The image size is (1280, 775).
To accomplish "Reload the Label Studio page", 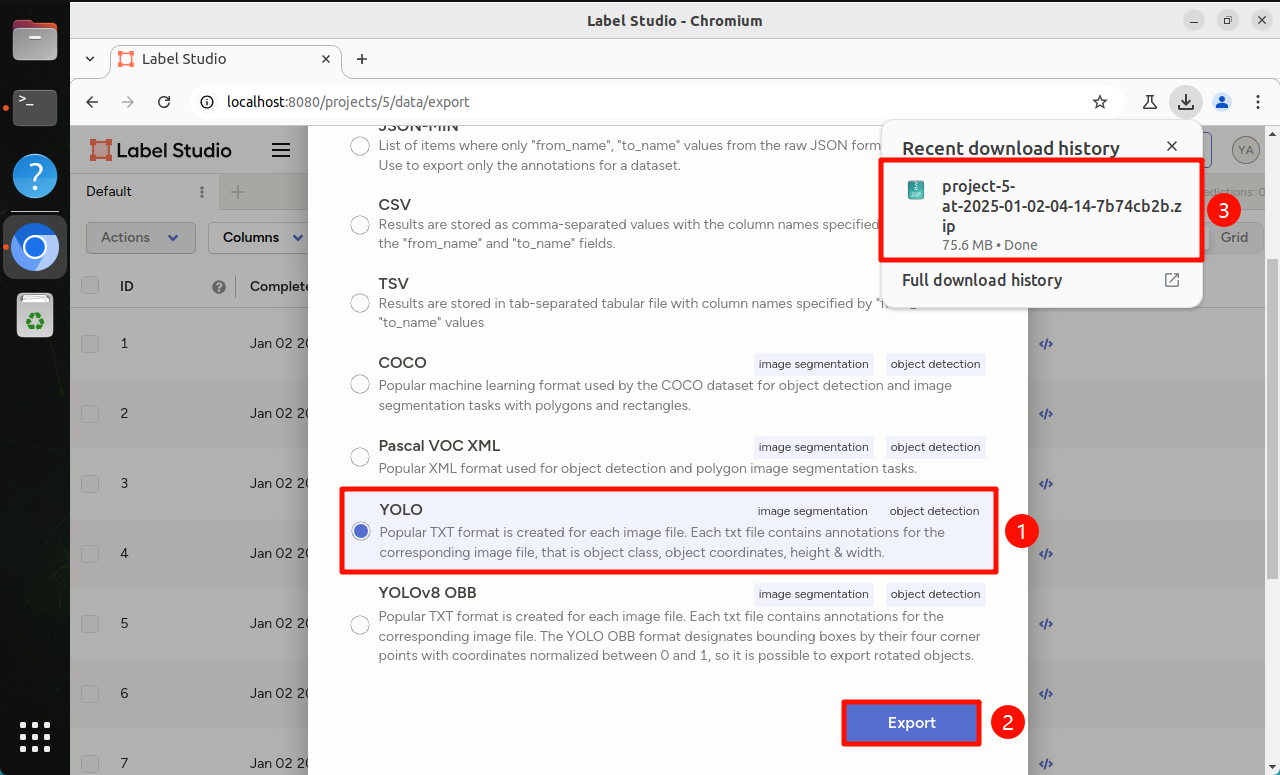I will coord(165,102).
